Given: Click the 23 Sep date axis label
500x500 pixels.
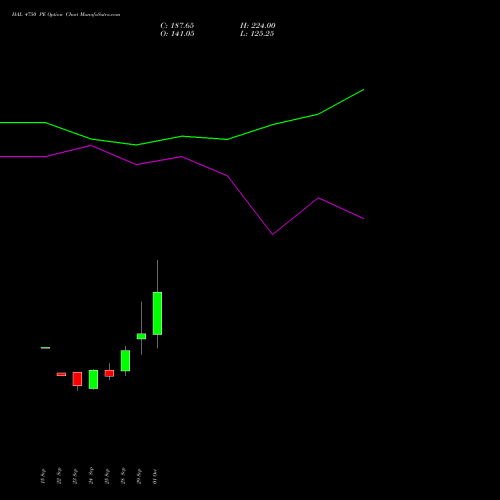Looking at the screenshot, I should tap(75, 476).
